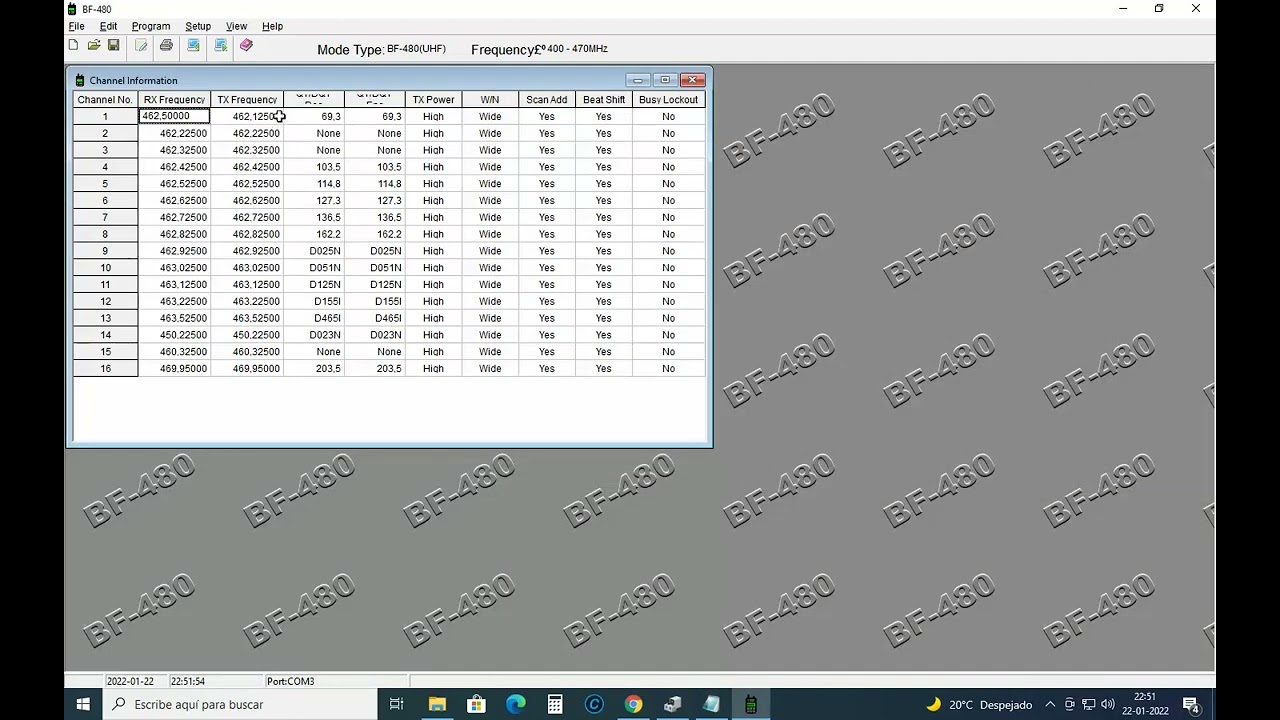Select channel 16 RX frequency 469,95000
The width and height of the screenshot is (1280, 720).
[174, 369]
